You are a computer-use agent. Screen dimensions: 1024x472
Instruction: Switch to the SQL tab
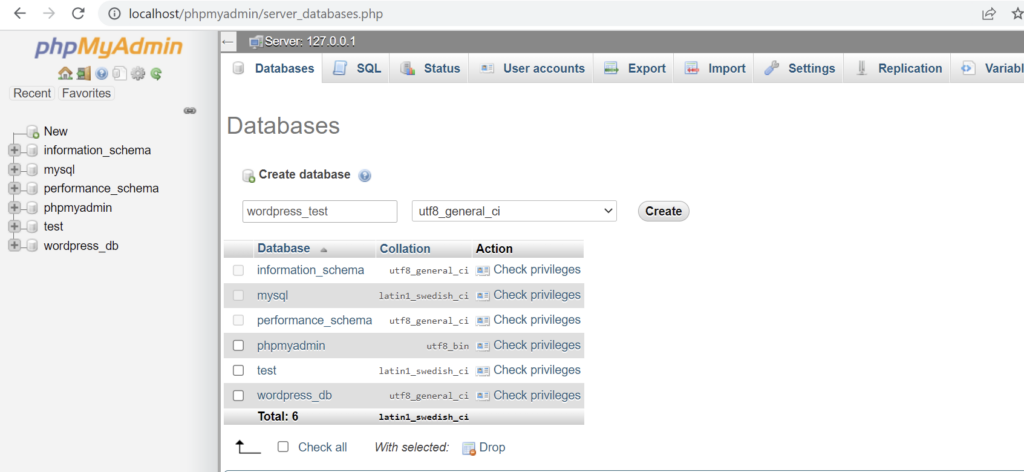click(x=357, y=68)
